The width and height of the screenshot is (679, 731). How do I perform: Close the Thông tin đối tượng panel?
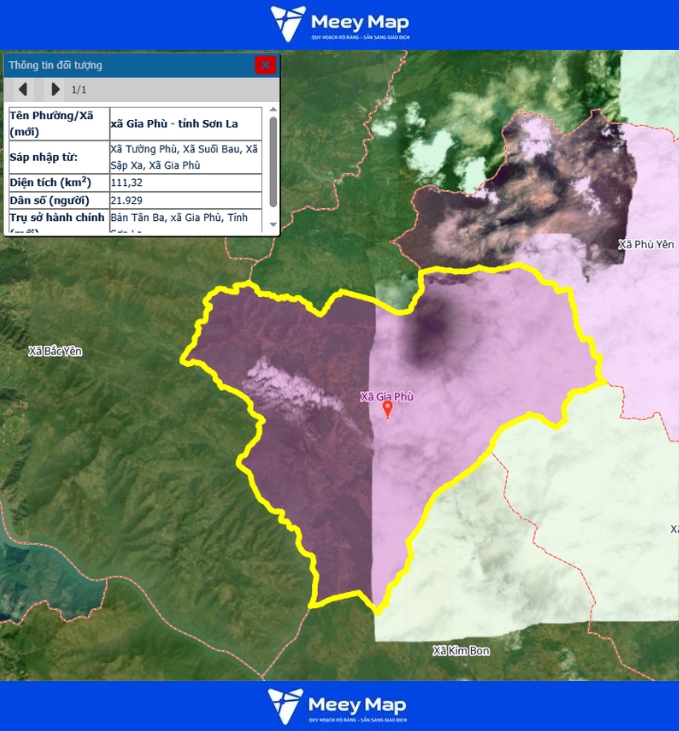pos(265,65)
